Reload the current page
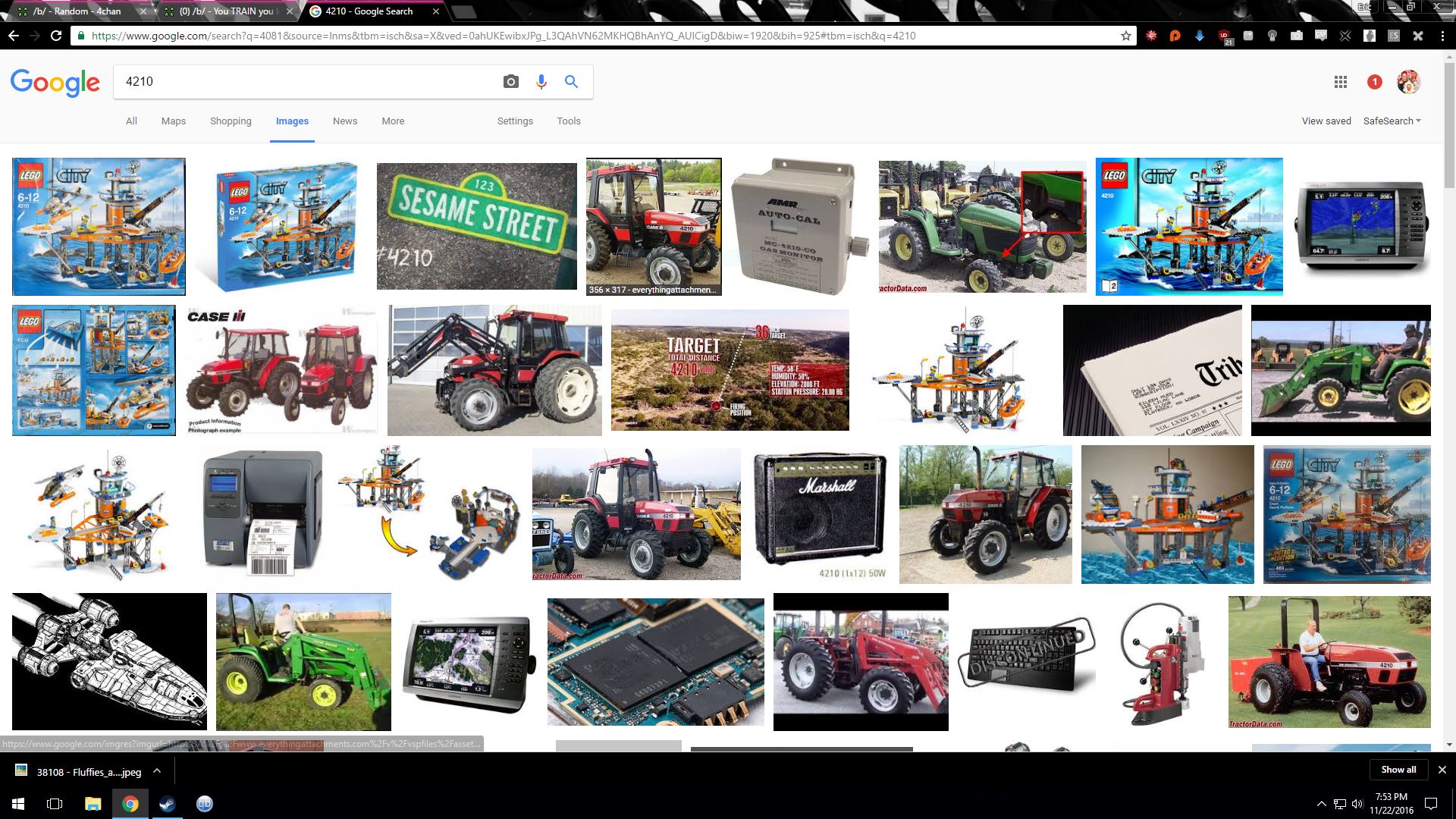Viewport: 1456px width, 819px height. tap(56, 36)
